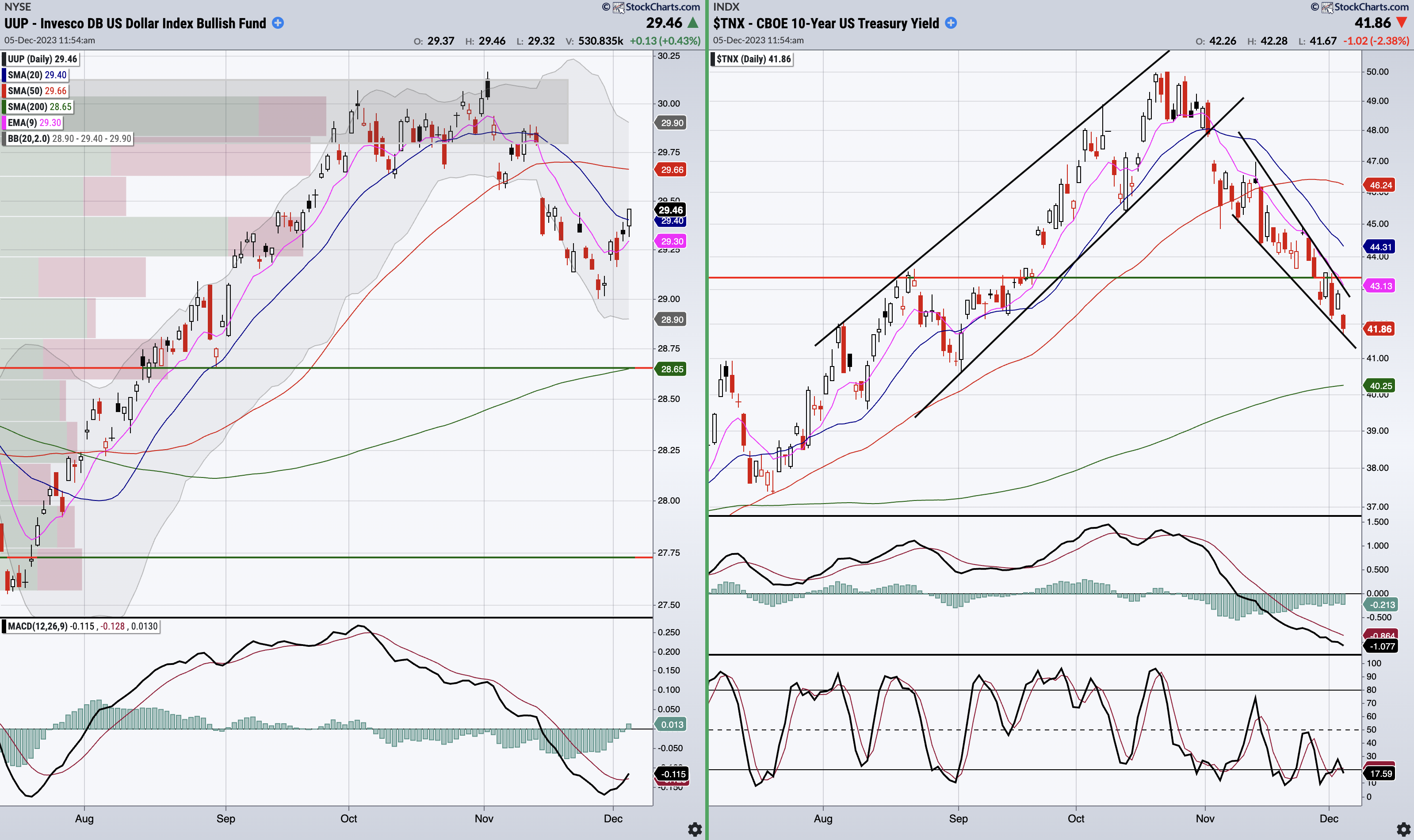Click the Sep label on $TNX time axis
The height and width of the screenshot is (840, 1414).
[958, 818]
